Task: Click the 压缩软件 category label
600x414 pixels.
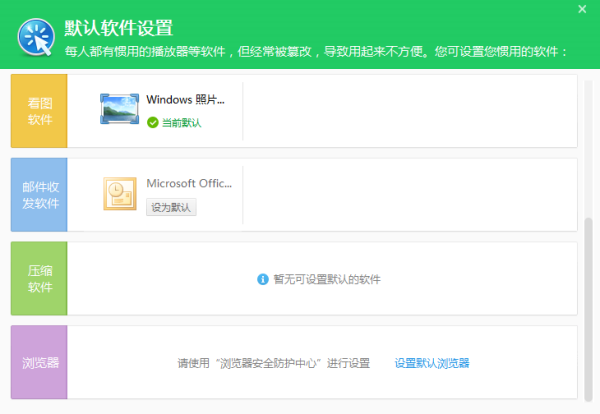Action: pos(39,279)
